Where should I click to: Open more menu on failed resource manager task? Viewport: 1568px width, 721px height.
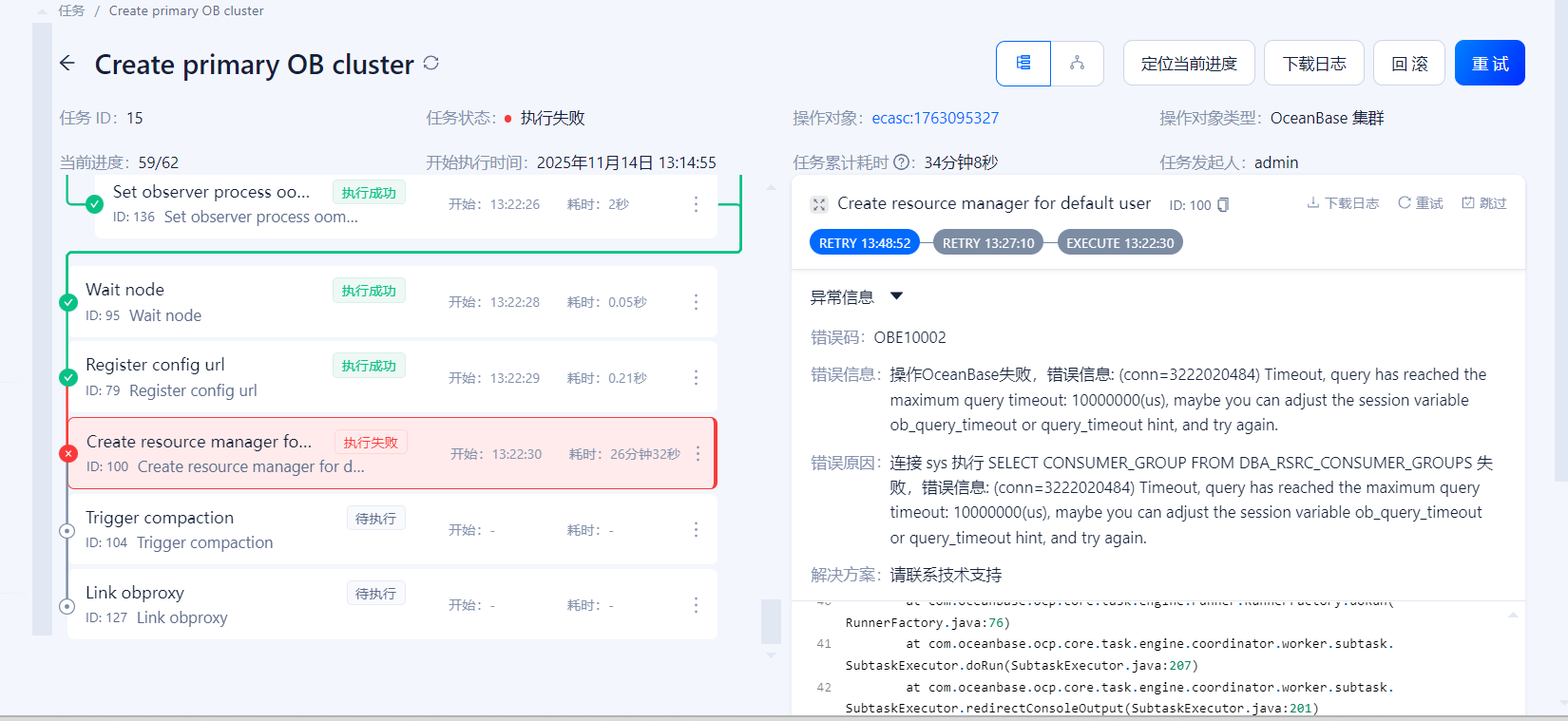click(698, 454)
